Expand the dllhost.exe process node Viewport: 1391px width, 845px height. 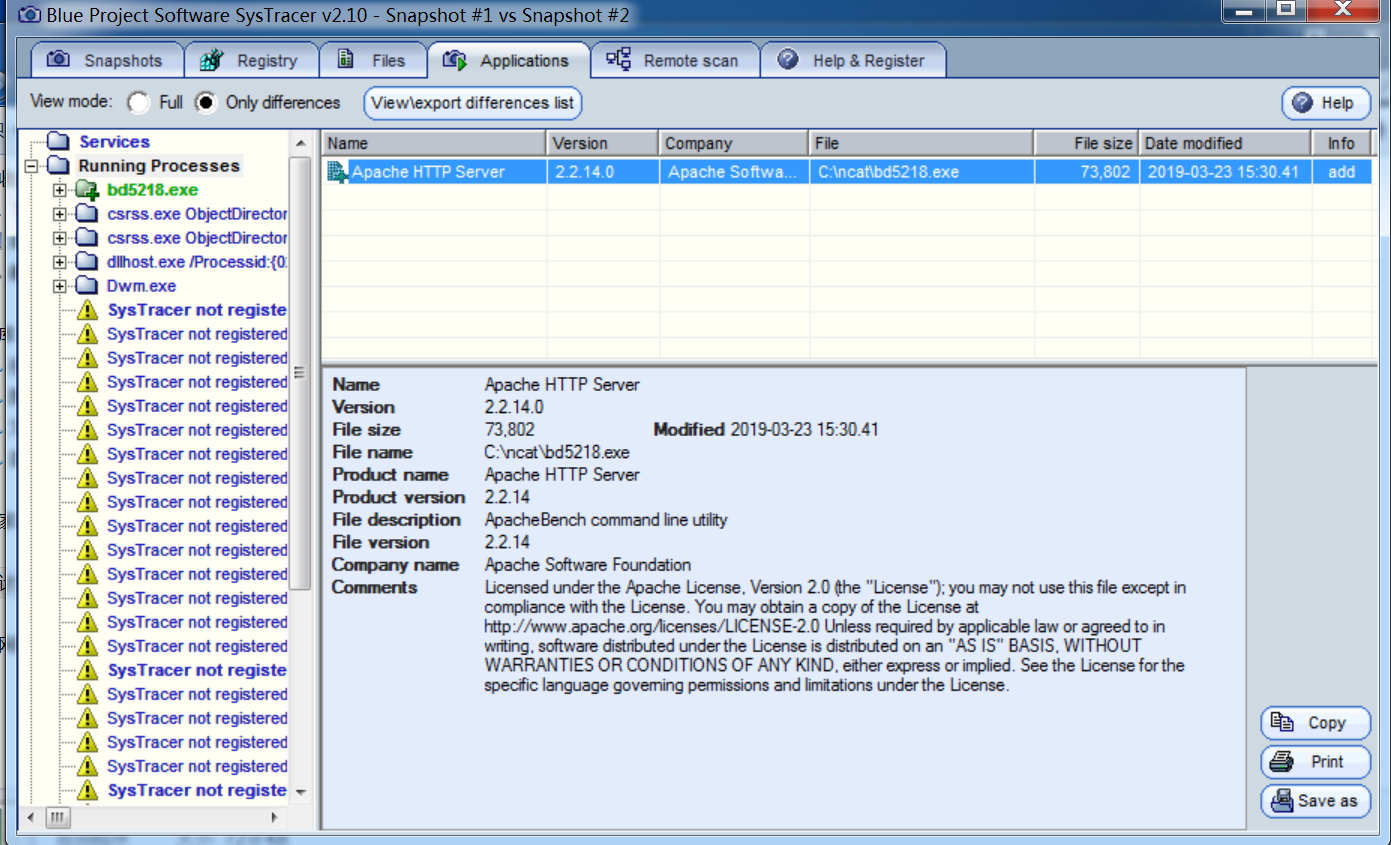pos(60,262)
